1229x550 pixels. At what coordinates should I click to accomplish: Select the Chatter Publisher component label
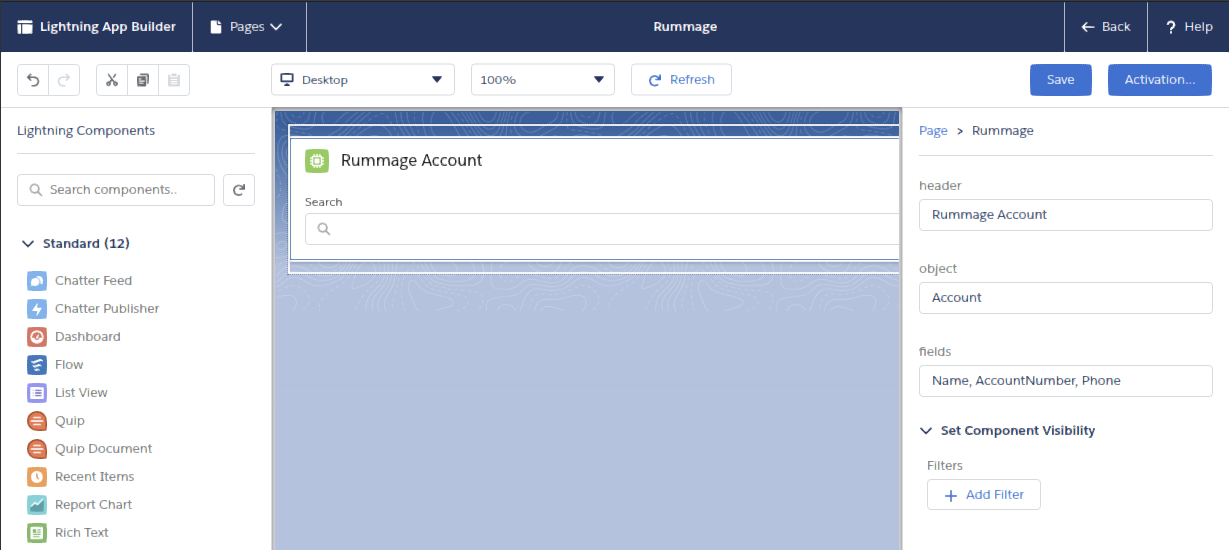tap(107, 309)
